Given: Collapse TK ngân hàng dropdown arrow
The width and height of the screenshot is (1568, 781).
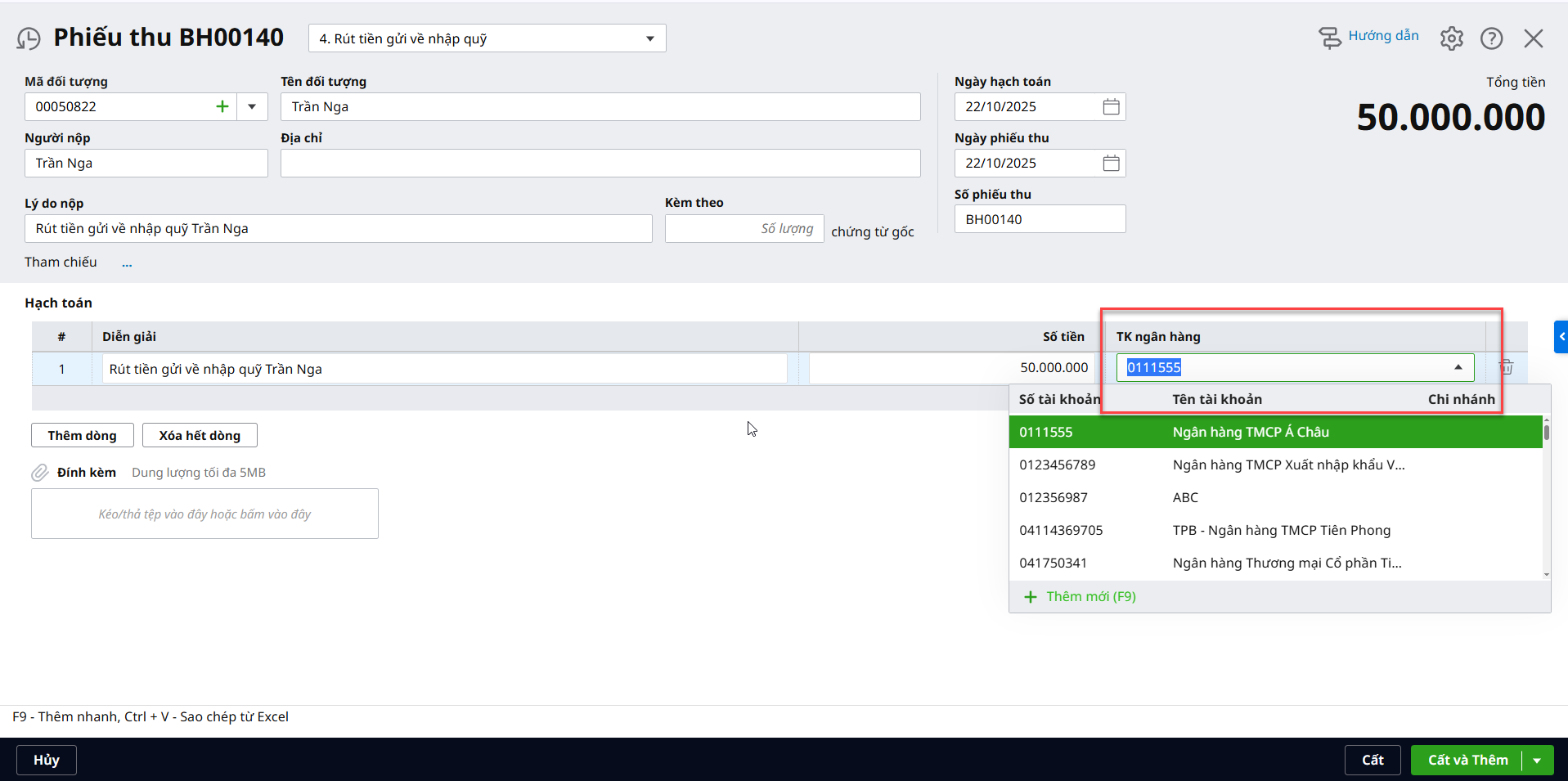Looking at the screenshot, I should [1458, 368].
